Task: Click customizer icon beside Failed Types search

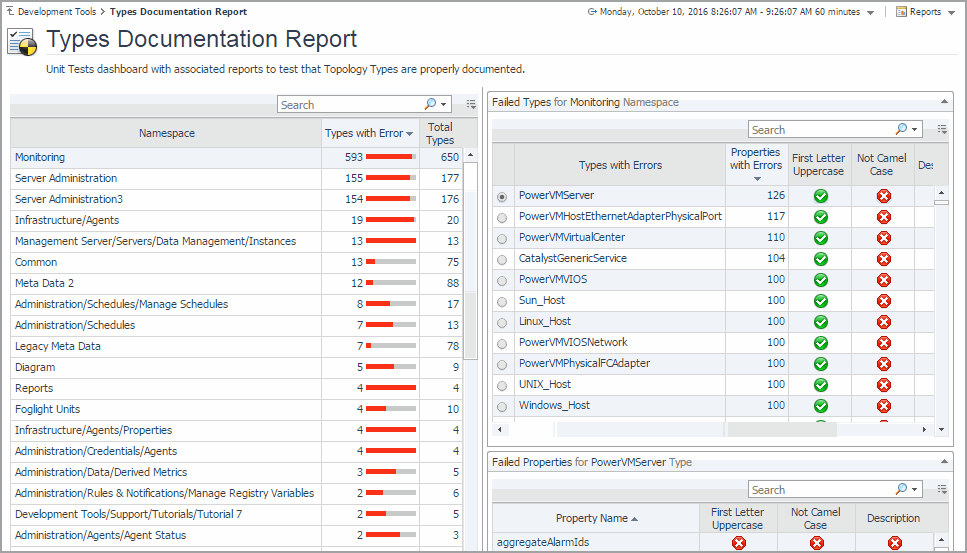Action: [941, 129]
